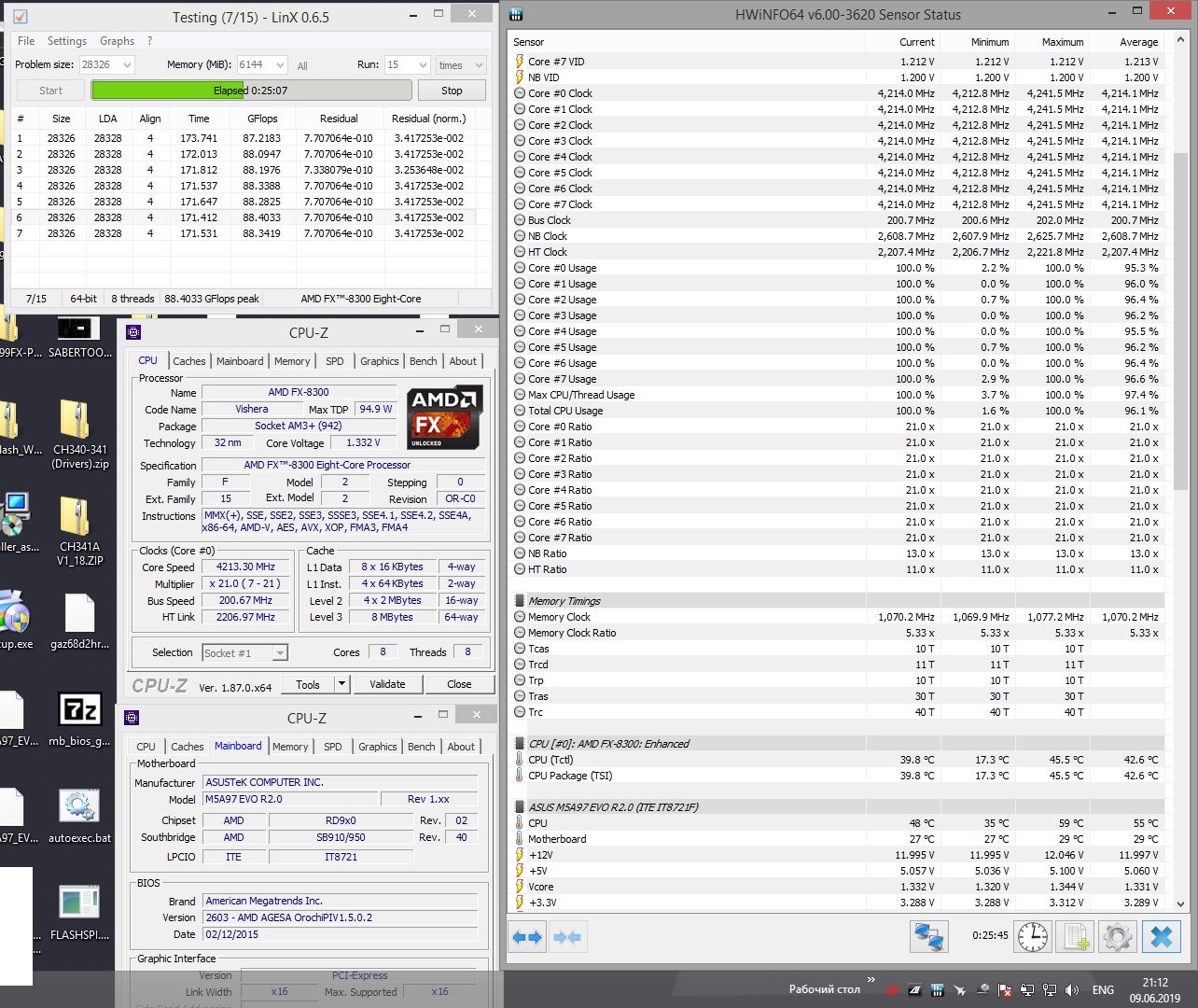
Task: Switch input language via ENG indicator
Action: [1103, 990]
